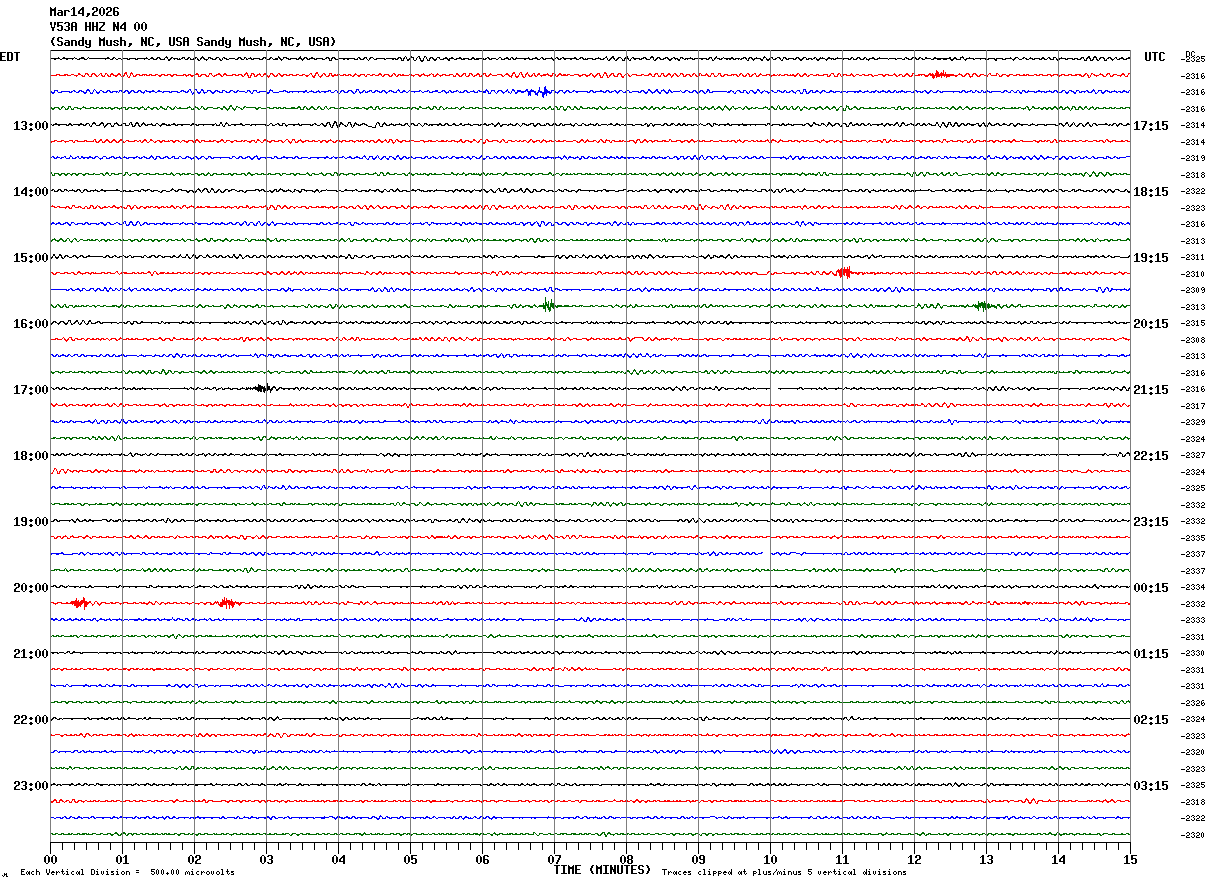
Task: Click the green burst near minute 13
Action: [983, 306]
